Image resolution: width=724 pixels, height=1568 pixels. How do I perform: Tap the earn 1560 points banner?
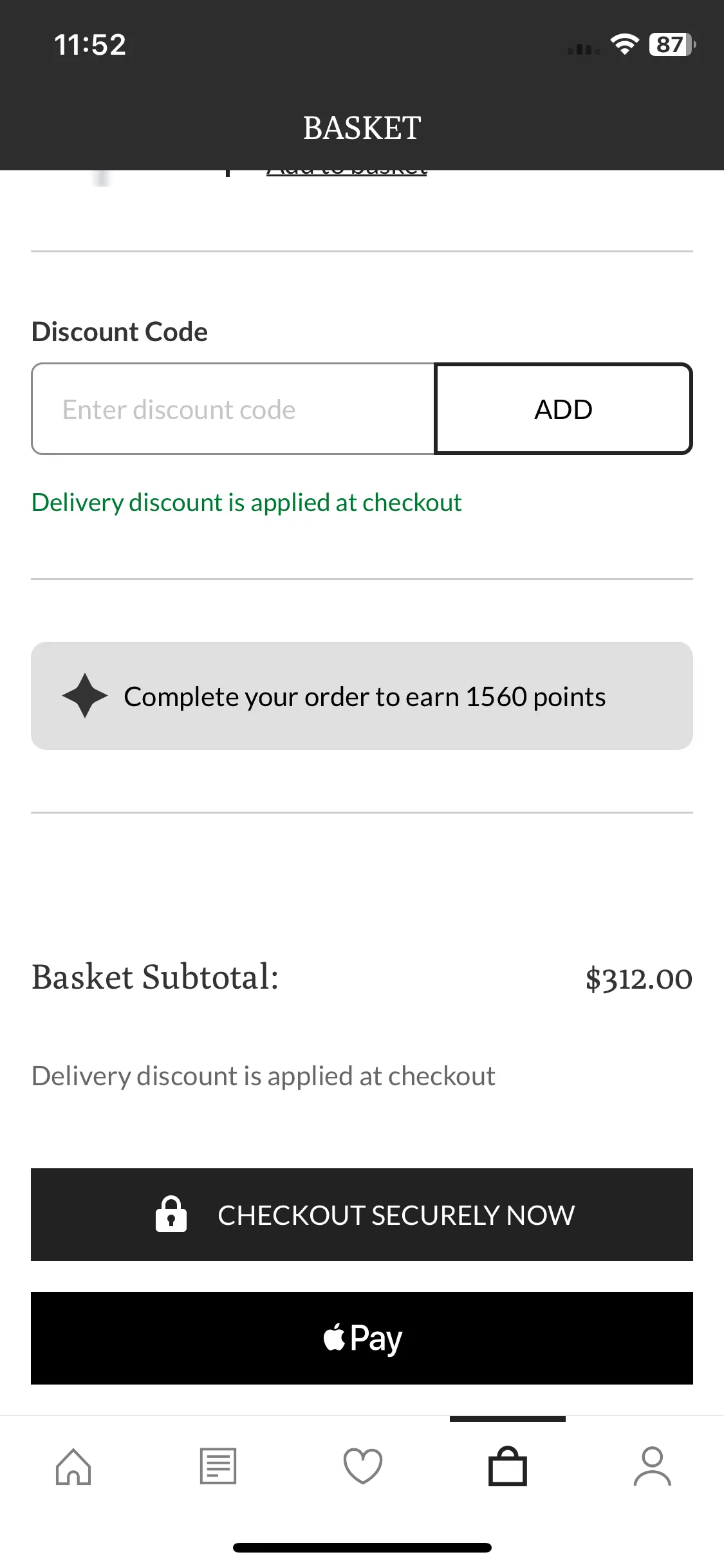click(362, 696)
